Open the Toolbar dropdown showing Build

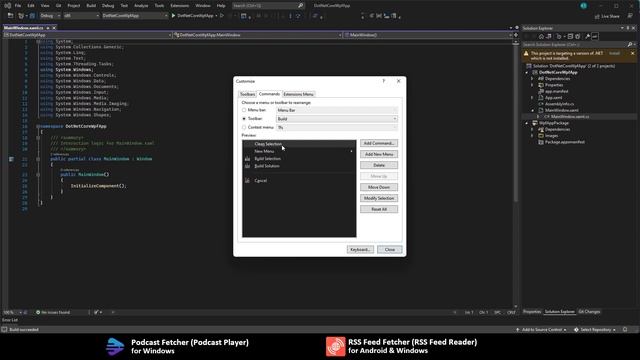click(337, 119)
